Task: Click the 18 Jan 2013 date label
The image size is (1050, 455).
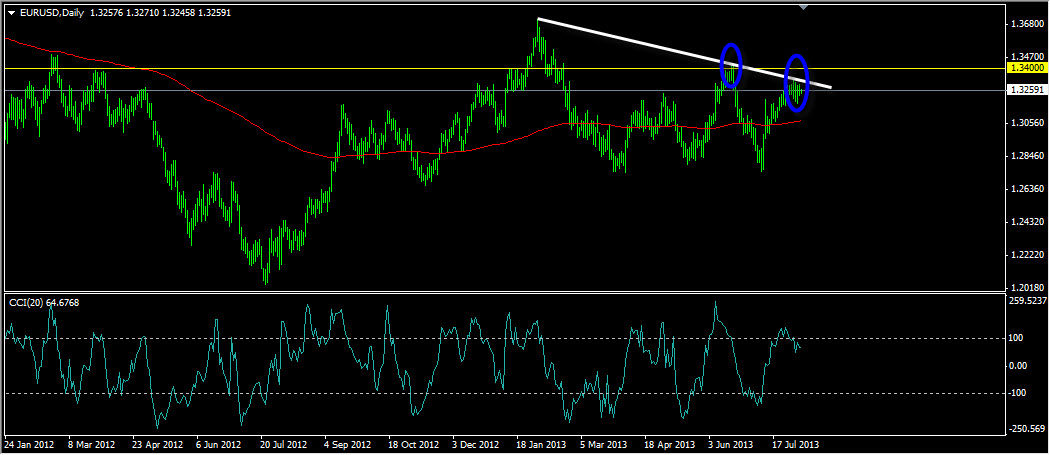Action: (540, 444)
